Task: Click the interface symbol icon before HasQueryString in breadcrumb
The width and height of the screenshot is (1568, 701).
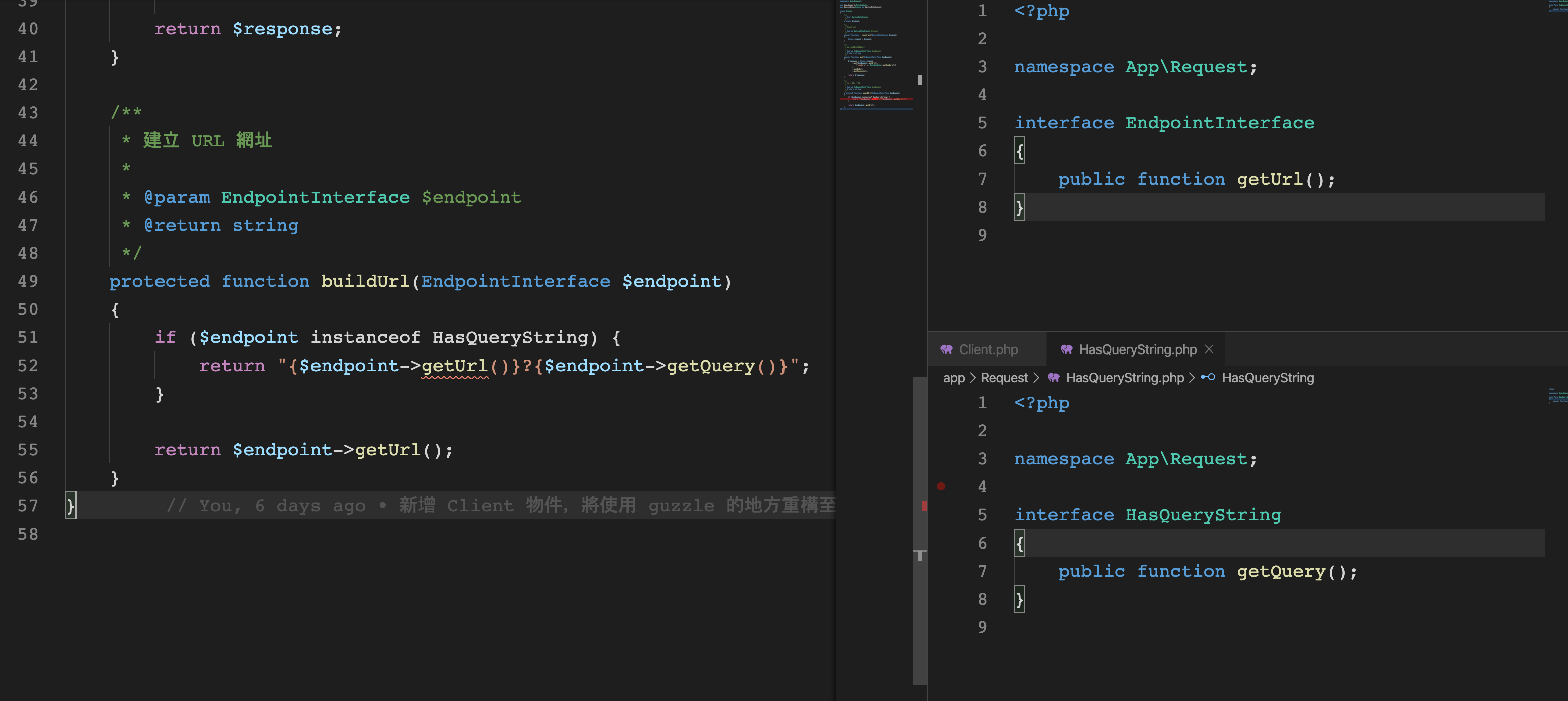Action: [1208, 377]
